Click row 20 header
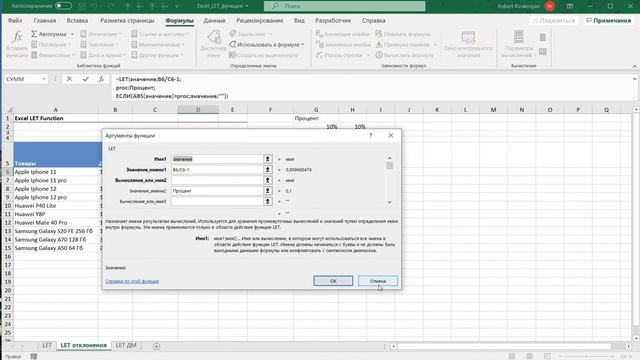Screen dimensions: 640x360 (7, 290)
